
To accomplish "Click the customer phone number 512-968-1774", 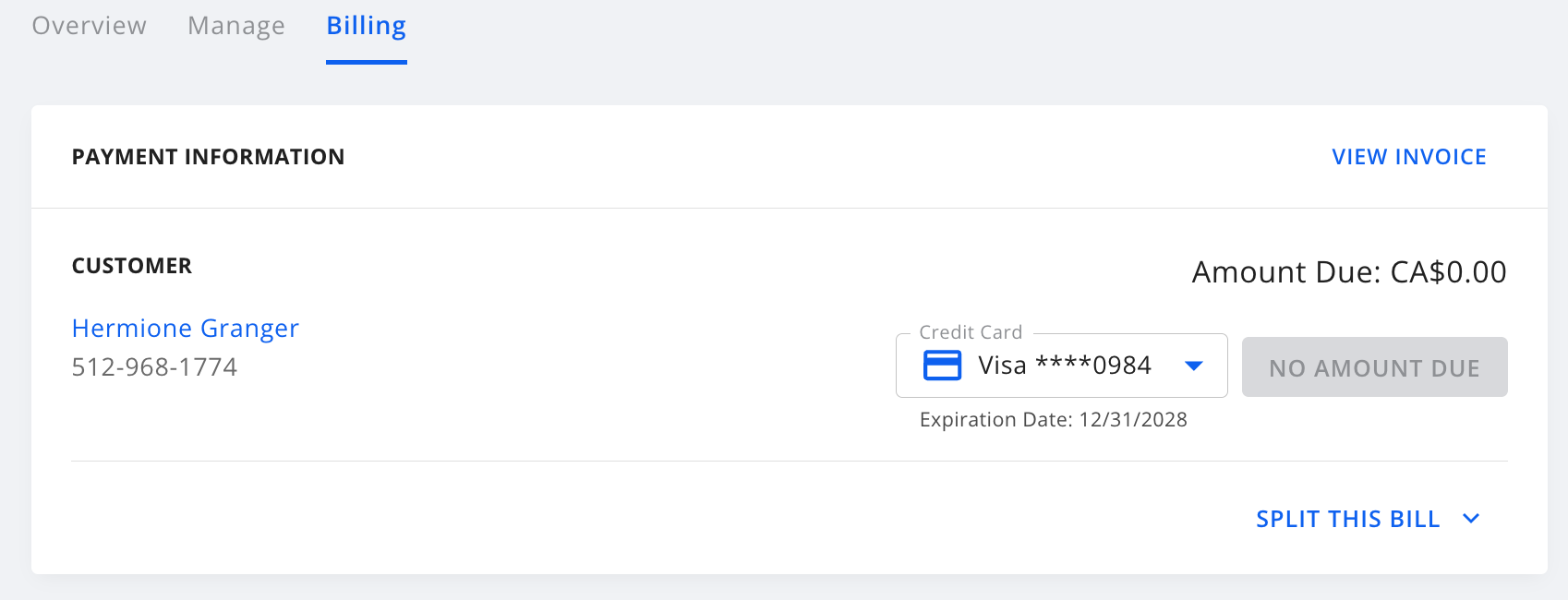I will click(154, 367).
